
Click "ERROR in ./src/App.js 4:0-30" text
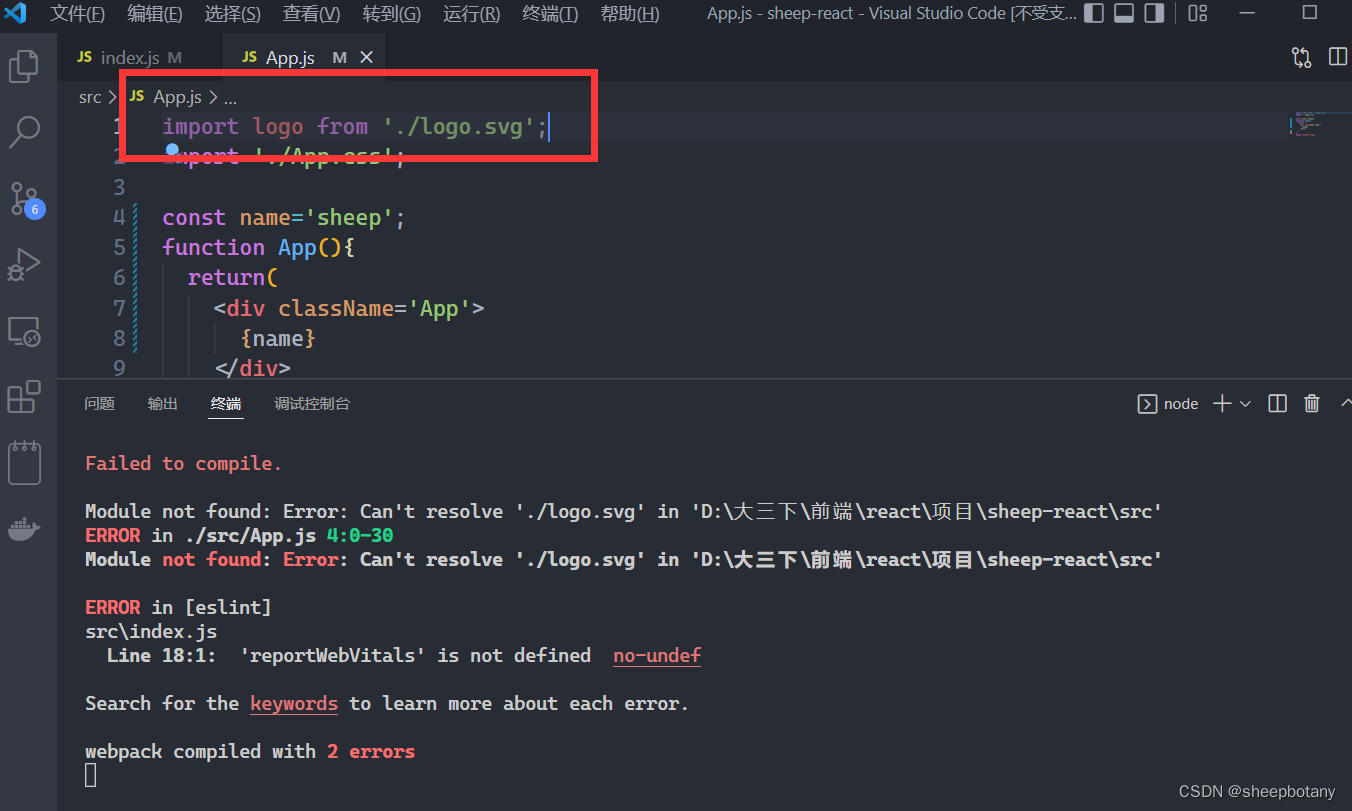[239, 535]
